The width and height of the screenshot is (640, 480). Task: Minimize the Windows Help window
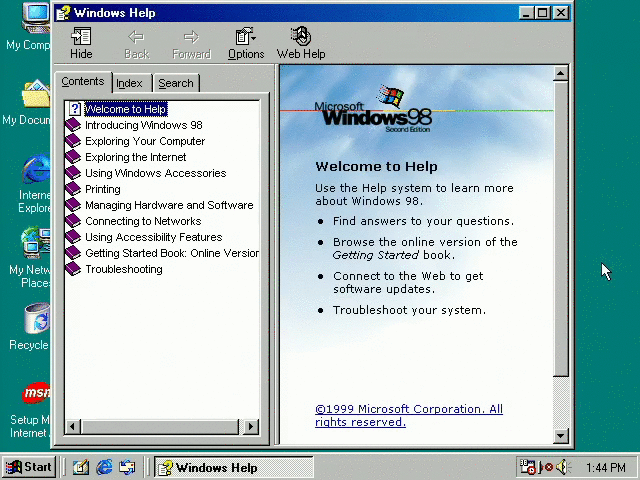[x=526, y=13]
